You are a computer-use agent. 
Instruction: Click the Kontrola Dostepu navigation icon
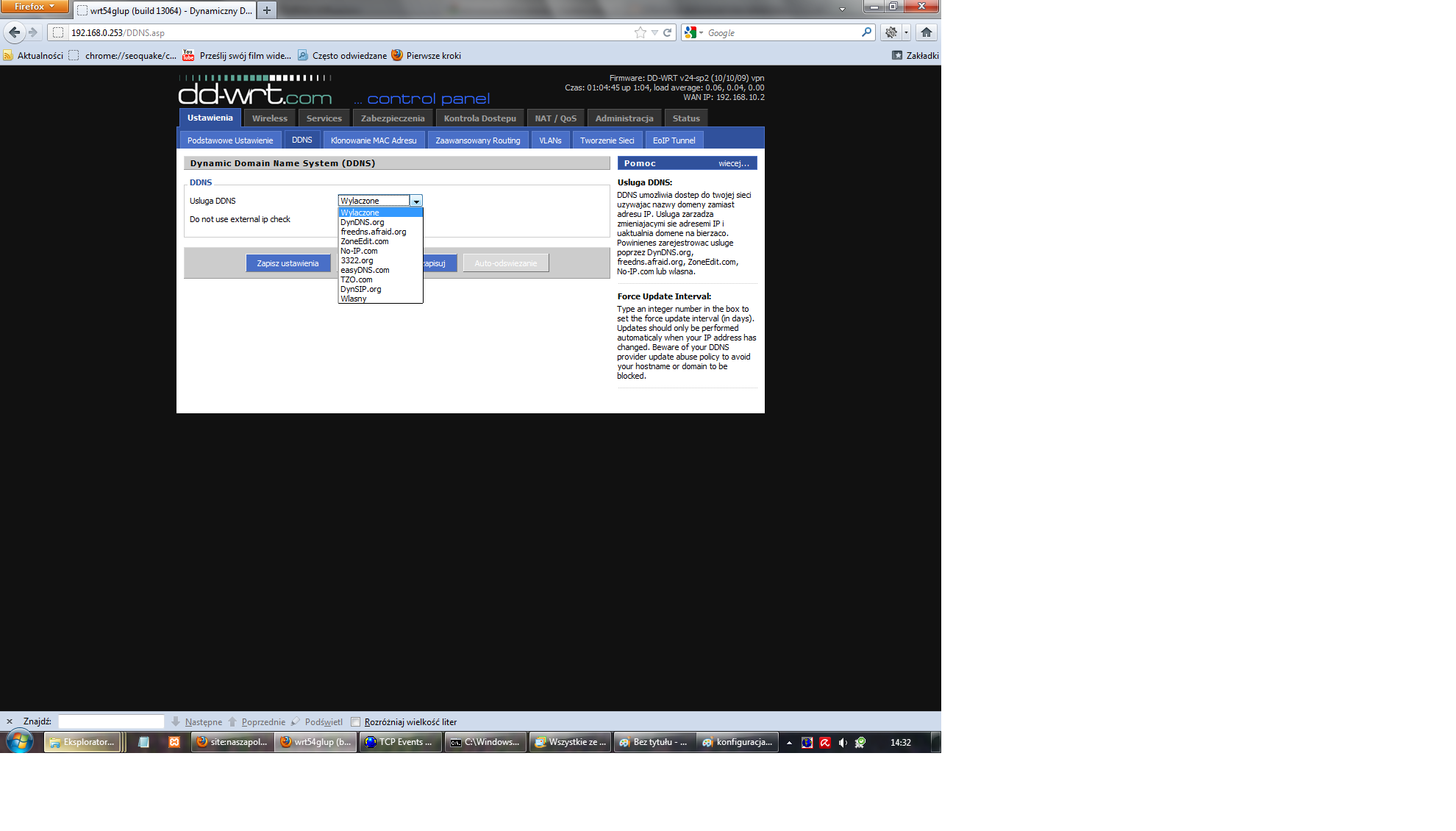480,118
